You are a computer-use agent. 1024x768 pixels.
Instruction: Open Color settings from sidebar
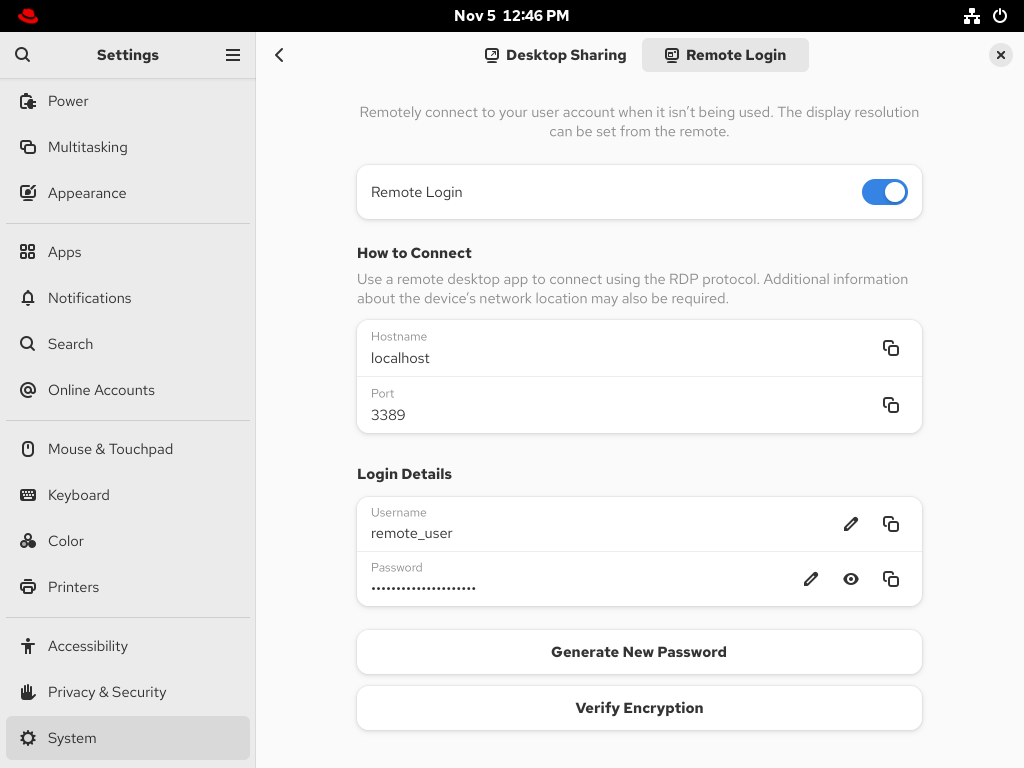68,541
